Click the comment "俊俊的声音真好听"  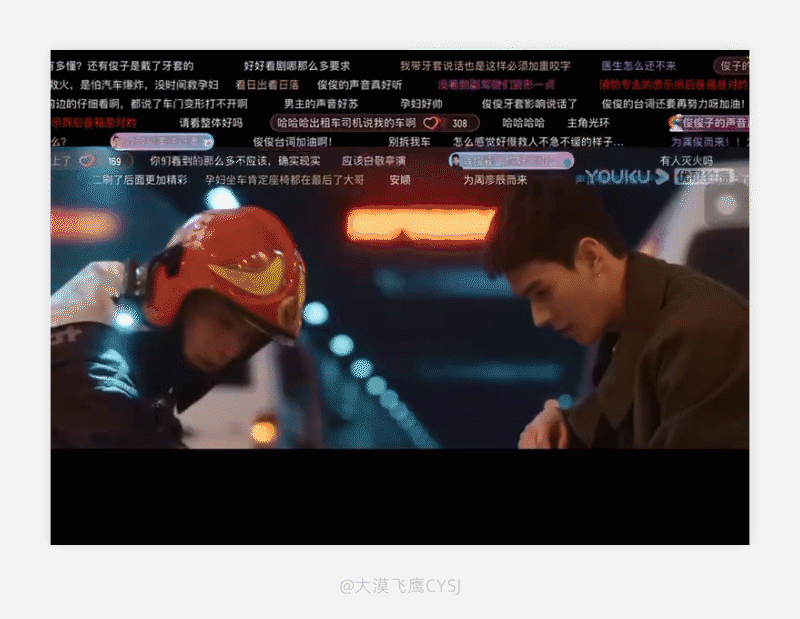click(360, 85)
